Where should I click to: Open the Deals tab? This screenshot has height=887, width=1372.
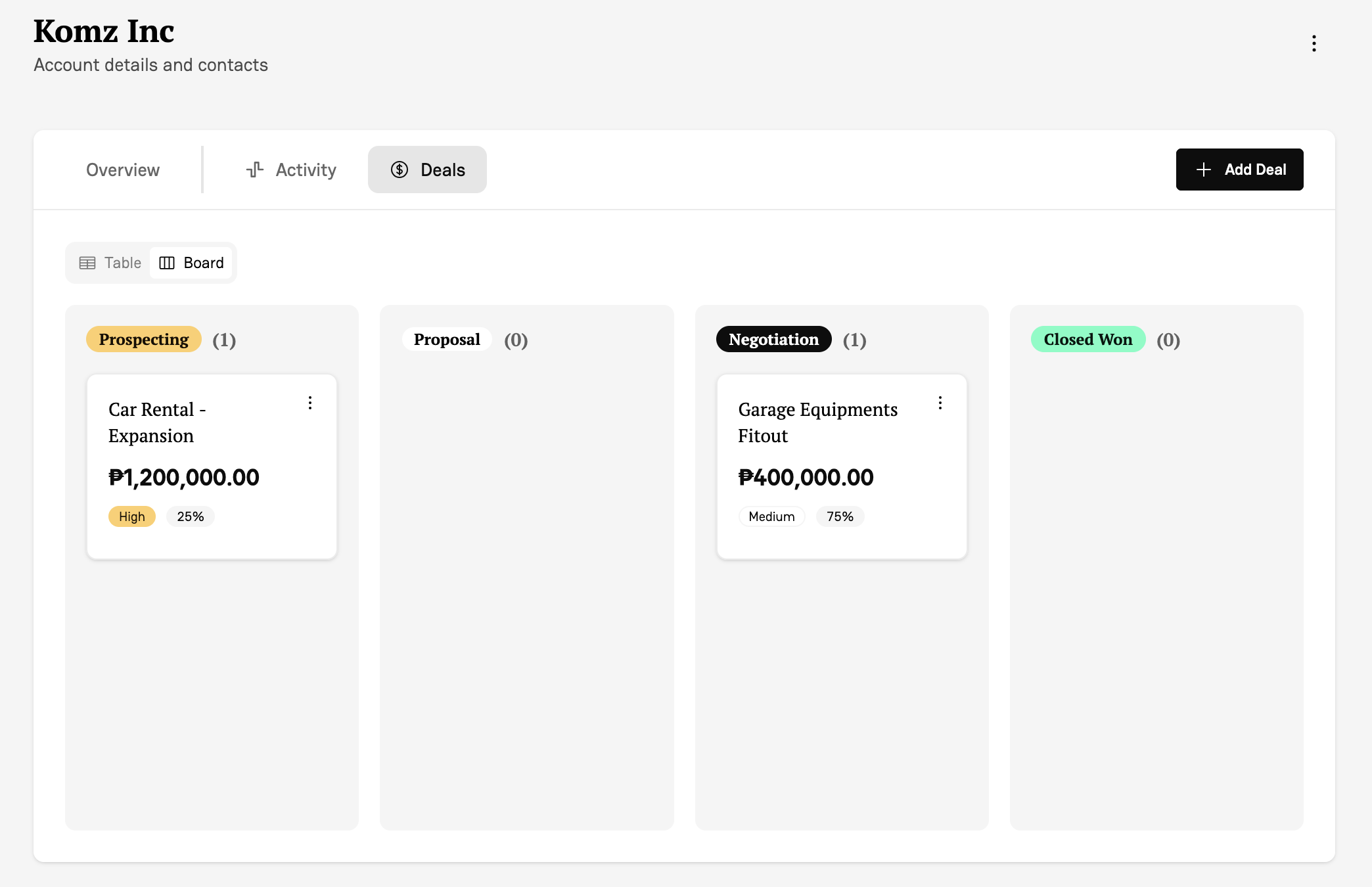(x=427, y=170)
